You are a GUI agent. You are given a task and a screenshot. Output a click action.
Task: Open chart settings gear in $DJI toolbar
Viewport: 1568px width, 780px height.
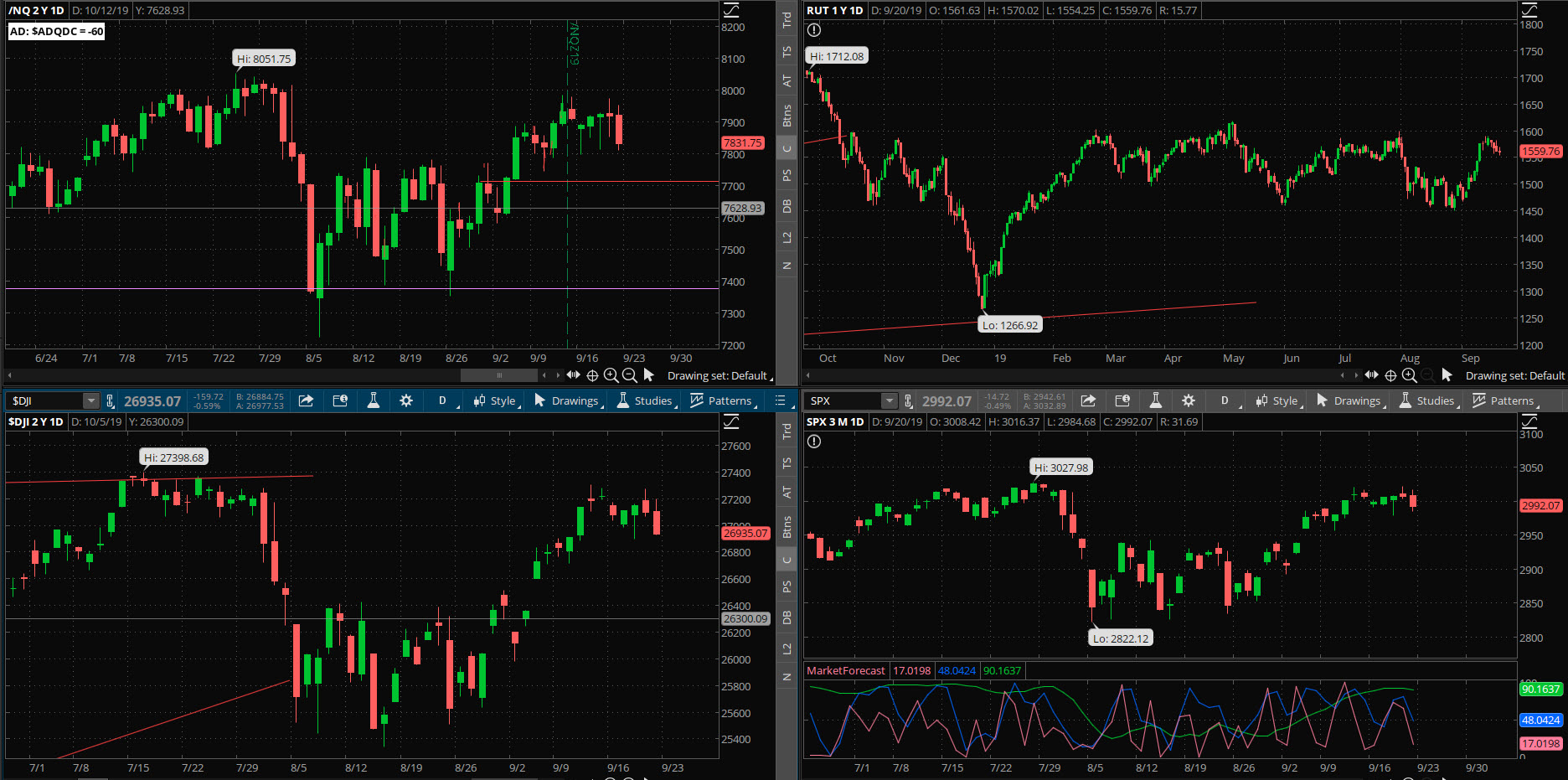point(406,400)
